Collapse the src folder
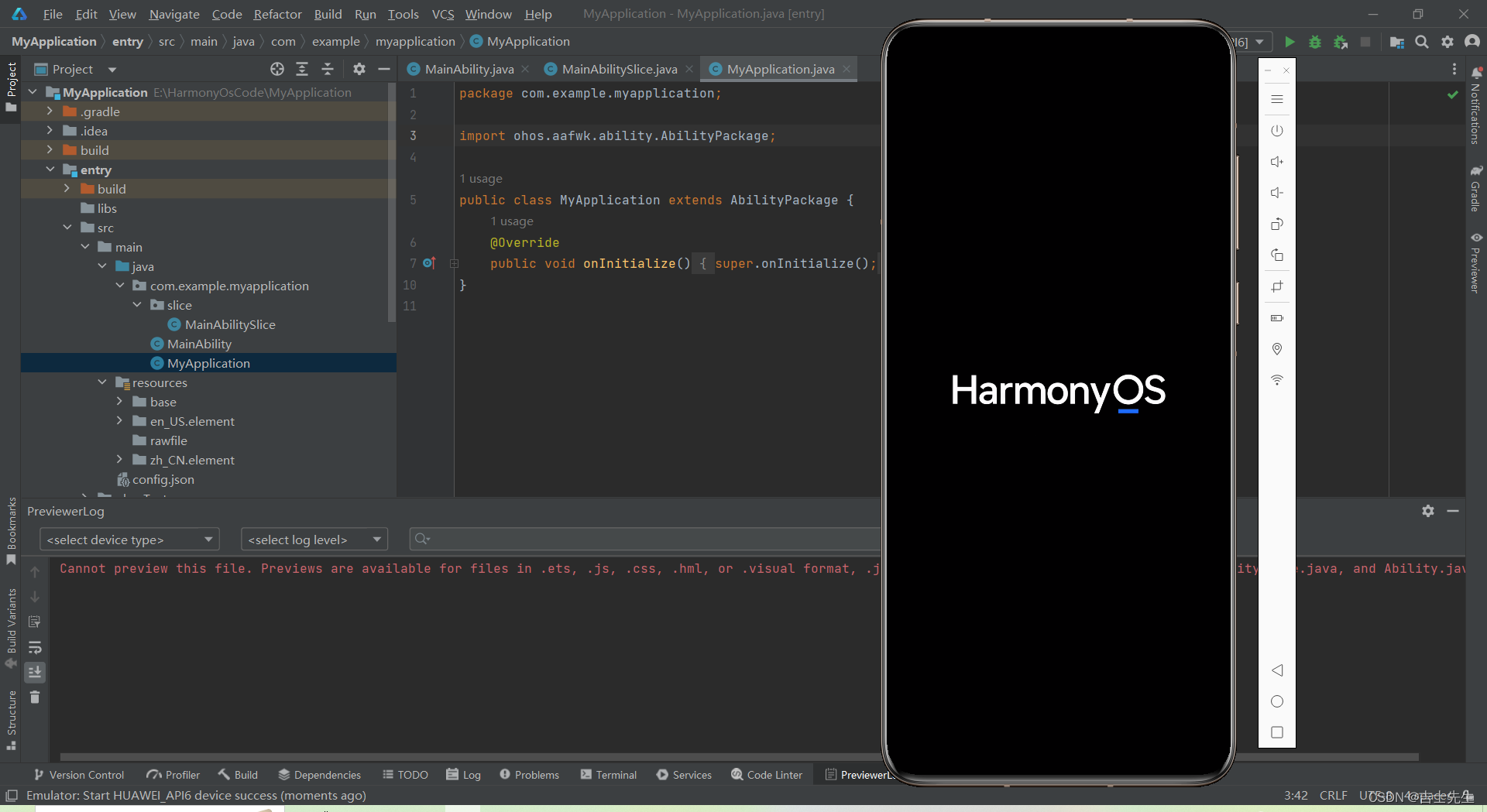 click(67, 228)
